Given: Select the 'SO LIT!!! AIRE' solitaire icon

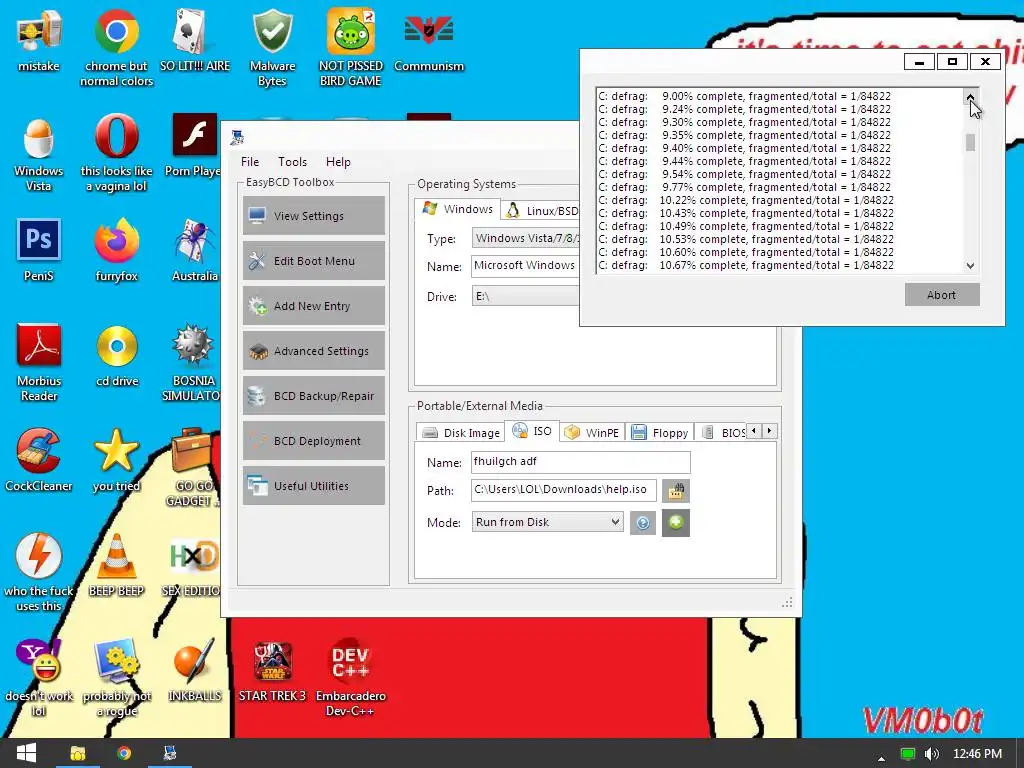Looking at the screenshot, I should pyautogui.click(x=195, y=41).
